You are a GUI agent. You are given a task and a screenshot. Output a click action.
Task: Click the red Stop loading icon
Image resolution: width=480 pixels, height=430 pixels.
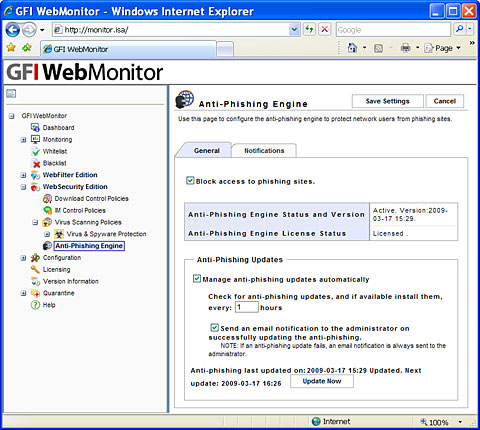[x=325, y=30]
